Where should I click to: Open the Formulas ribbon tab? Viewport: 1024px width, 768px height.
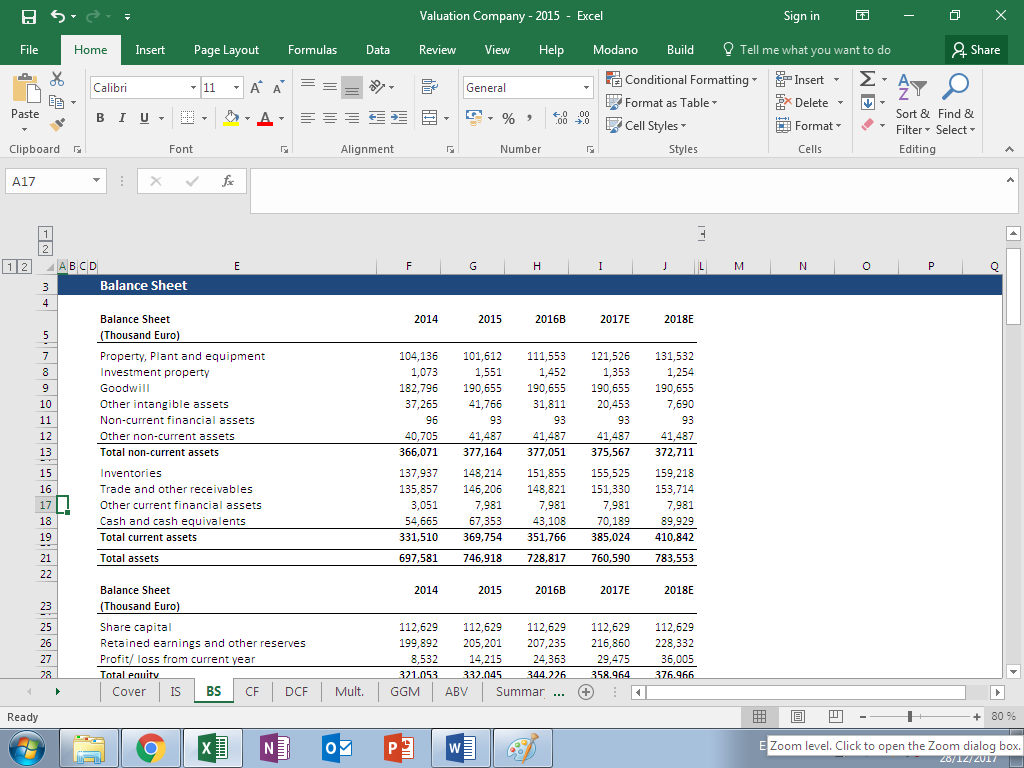312,50
